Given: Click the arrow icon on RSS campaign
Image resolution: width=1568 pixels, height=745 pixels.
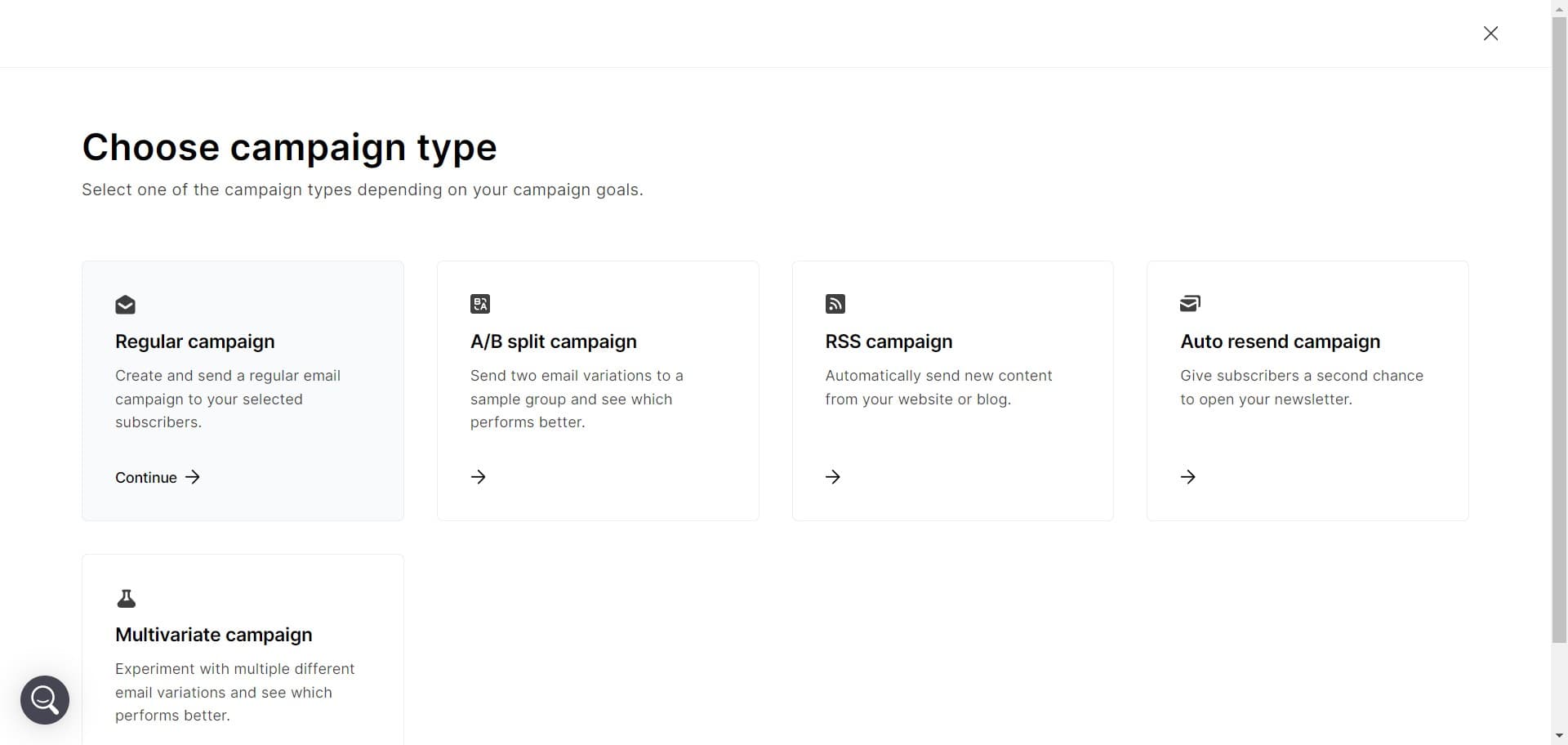Looking at the screenshot, I should pyautogui.click(x=833, y=477).
